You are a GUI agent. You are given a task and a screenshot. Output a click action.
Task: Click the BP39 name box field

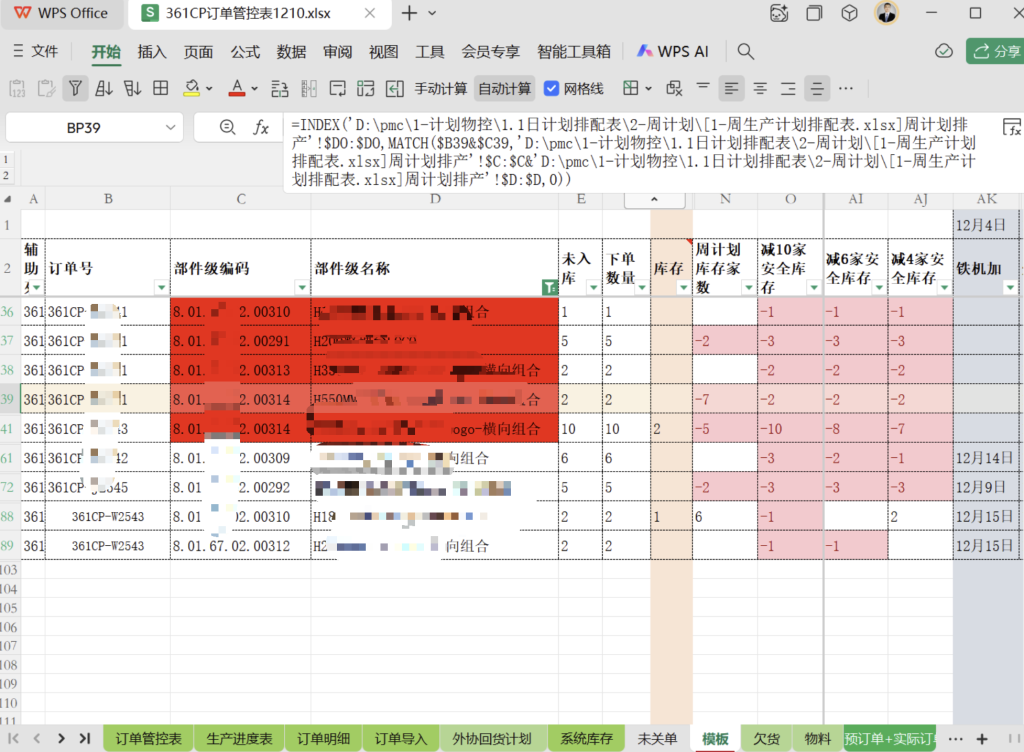tap(84, 128)
